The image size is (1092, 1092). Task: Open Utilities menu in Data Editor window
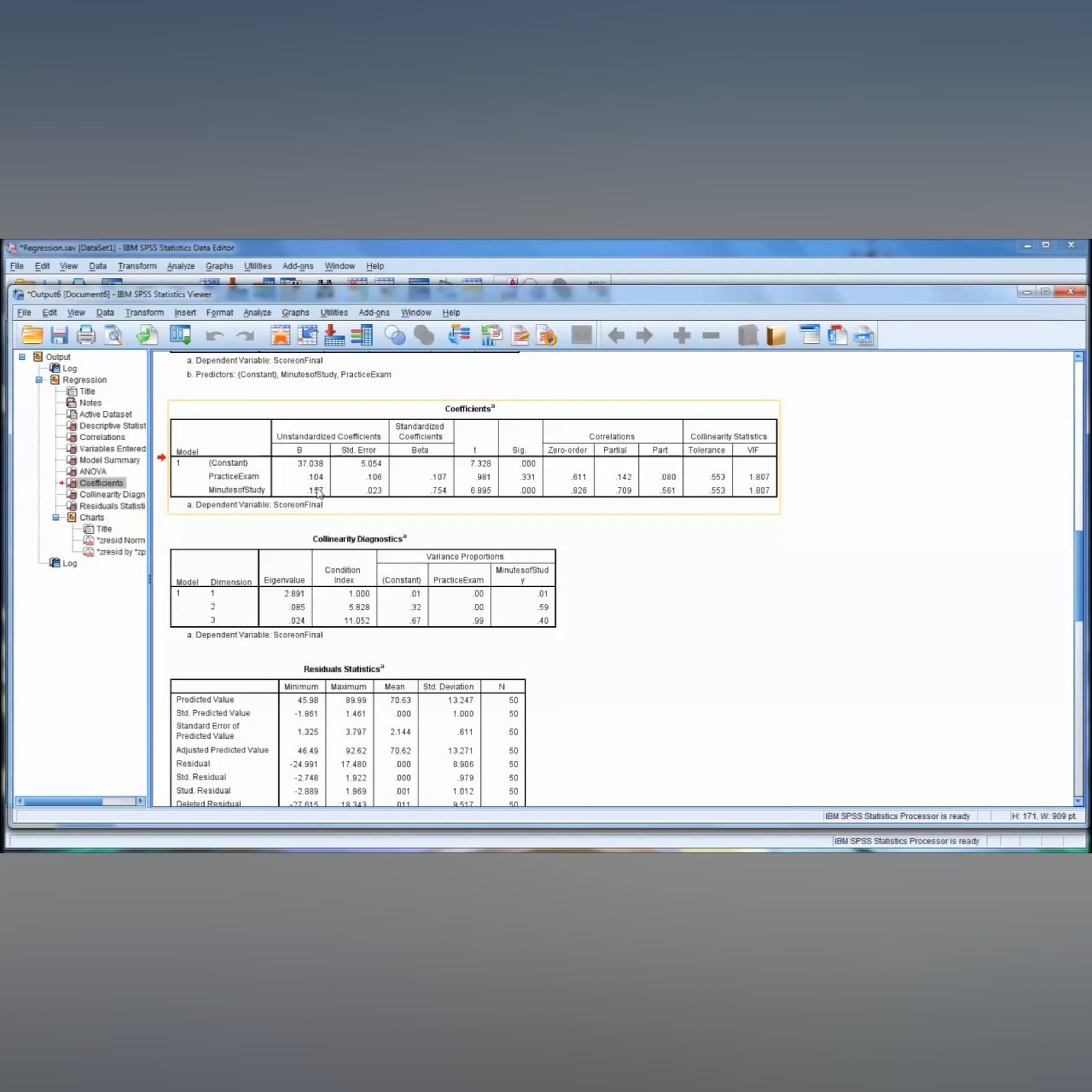258,266
